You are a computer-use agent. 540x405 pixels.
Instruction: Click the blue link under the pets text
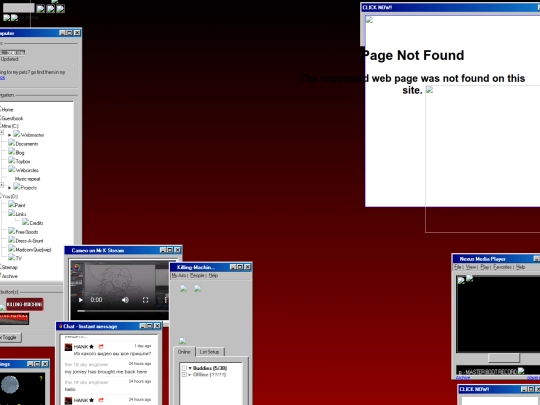[x=2, y=77]
